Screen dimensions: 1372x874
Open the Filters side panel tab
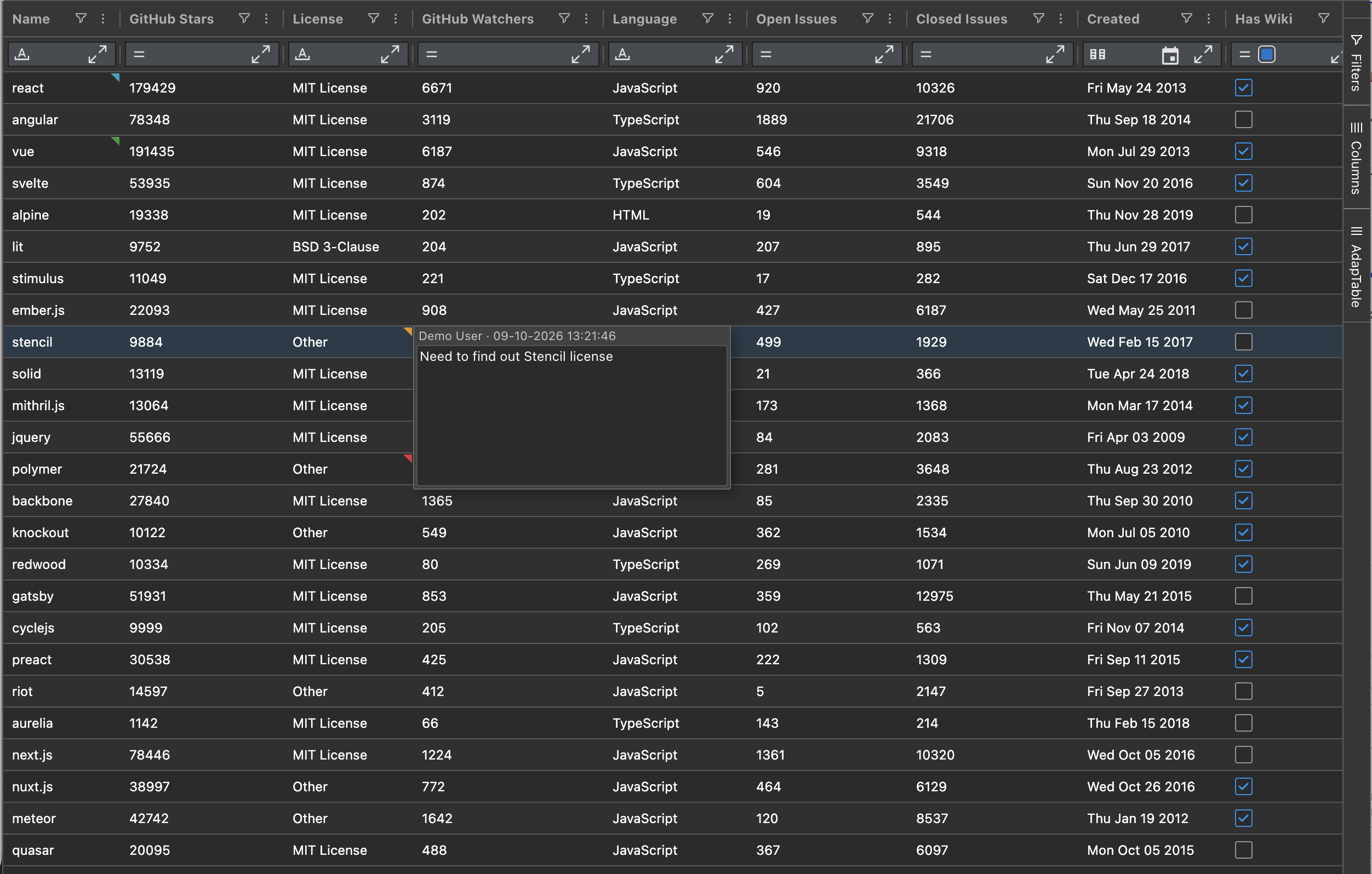(1357, 62)
